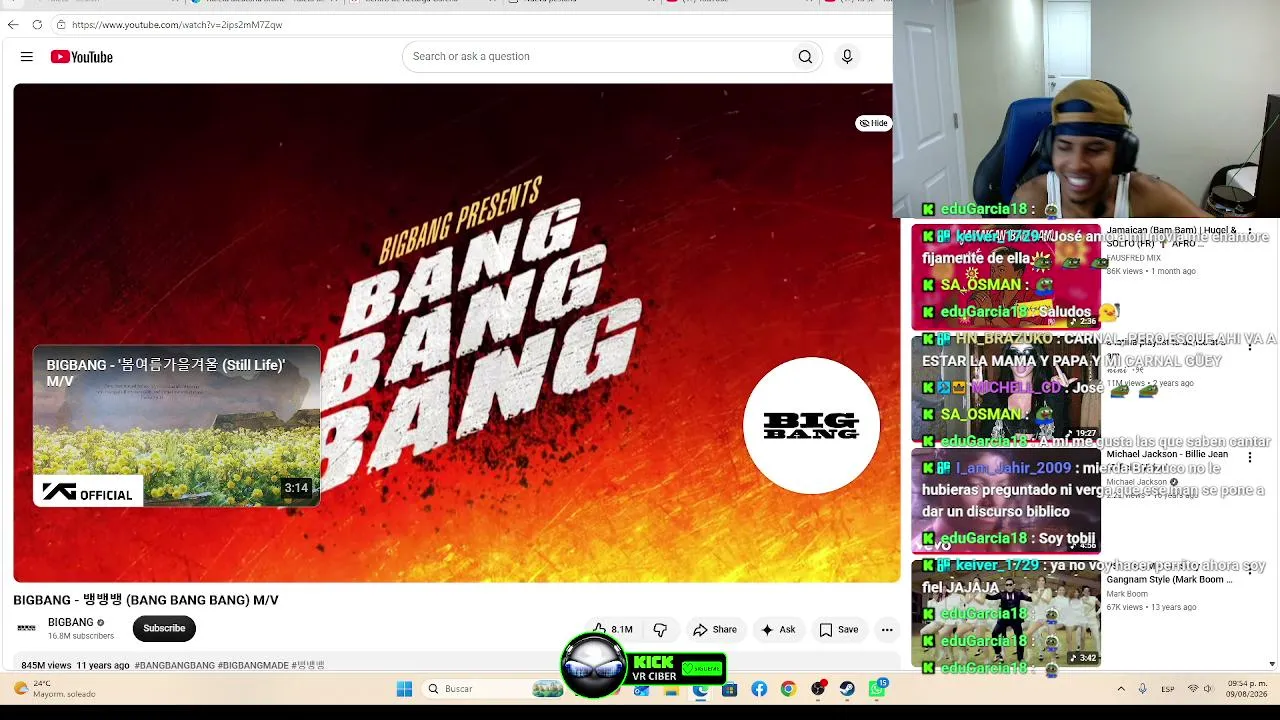Viewport: 1280px width, 720px height.
Task: Click the magnifier search button
Action: click(805, 57)
